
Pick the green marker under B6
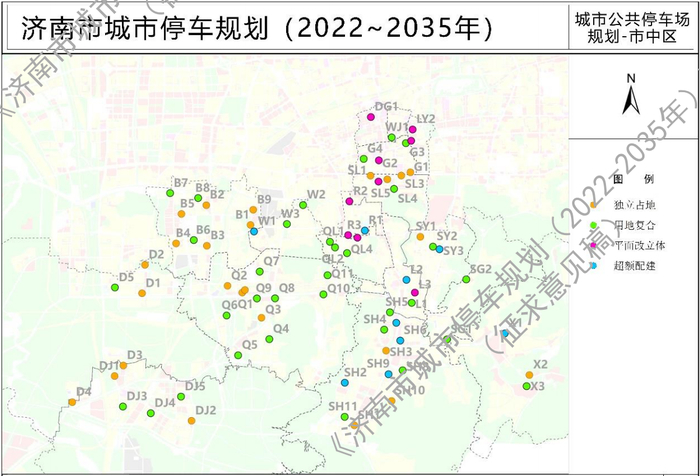pyautogui.click(x=194, y=240)
